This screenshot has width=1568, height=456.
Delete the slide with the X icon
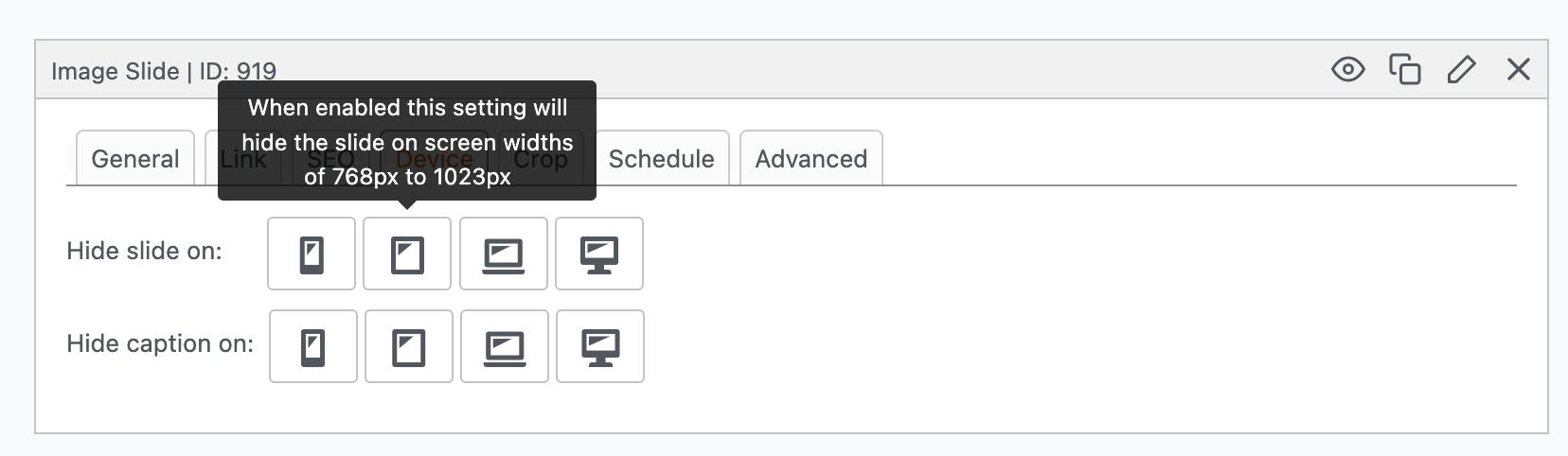pyautogui.click(x=1518, y=69)
